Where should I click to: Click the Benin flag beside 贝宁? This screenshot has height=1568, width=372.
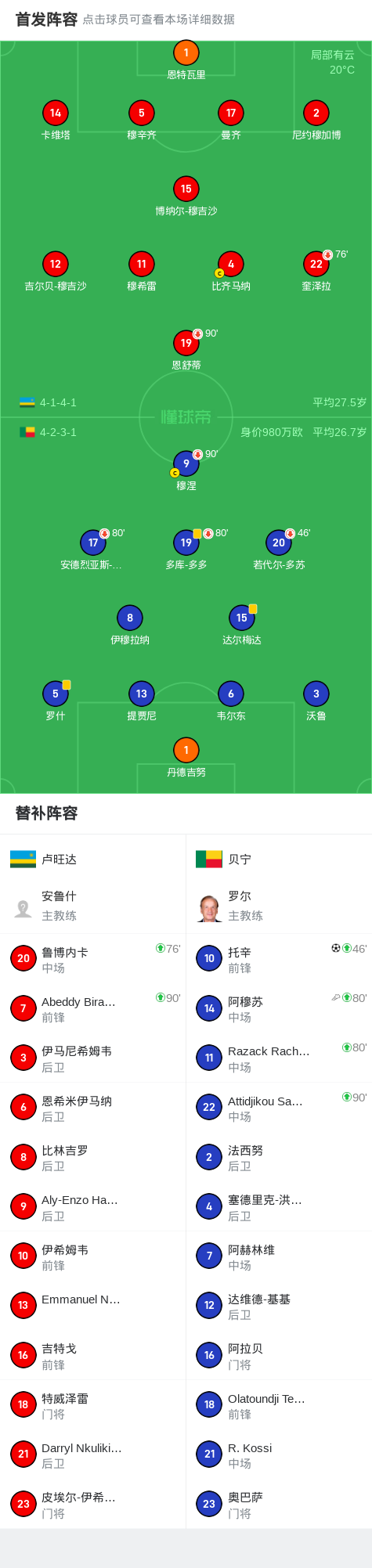(x=209, y=860)
